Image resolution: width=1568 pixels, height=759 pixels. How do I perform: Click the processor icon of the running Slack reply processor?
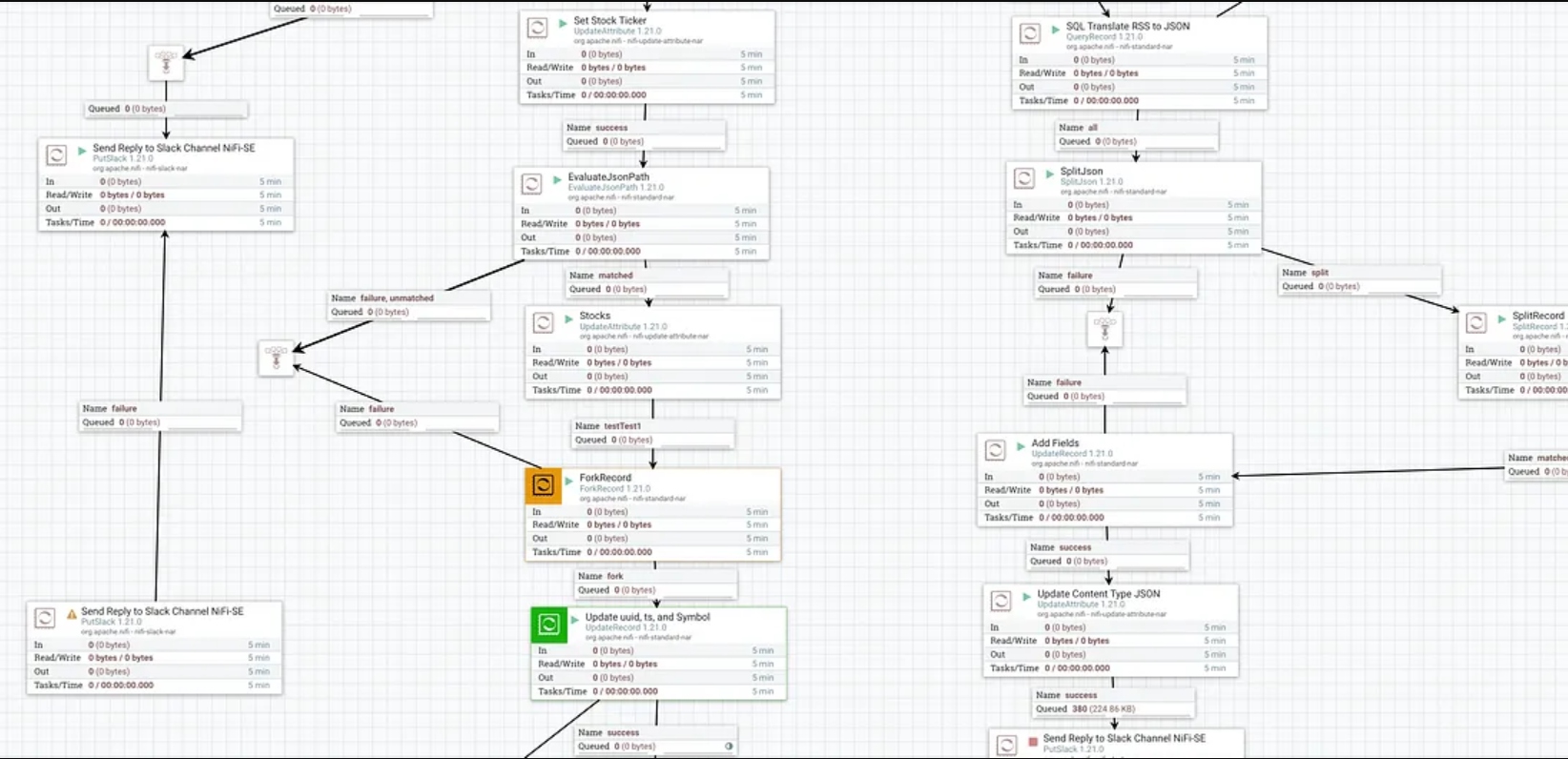click(x=56, y=154)
